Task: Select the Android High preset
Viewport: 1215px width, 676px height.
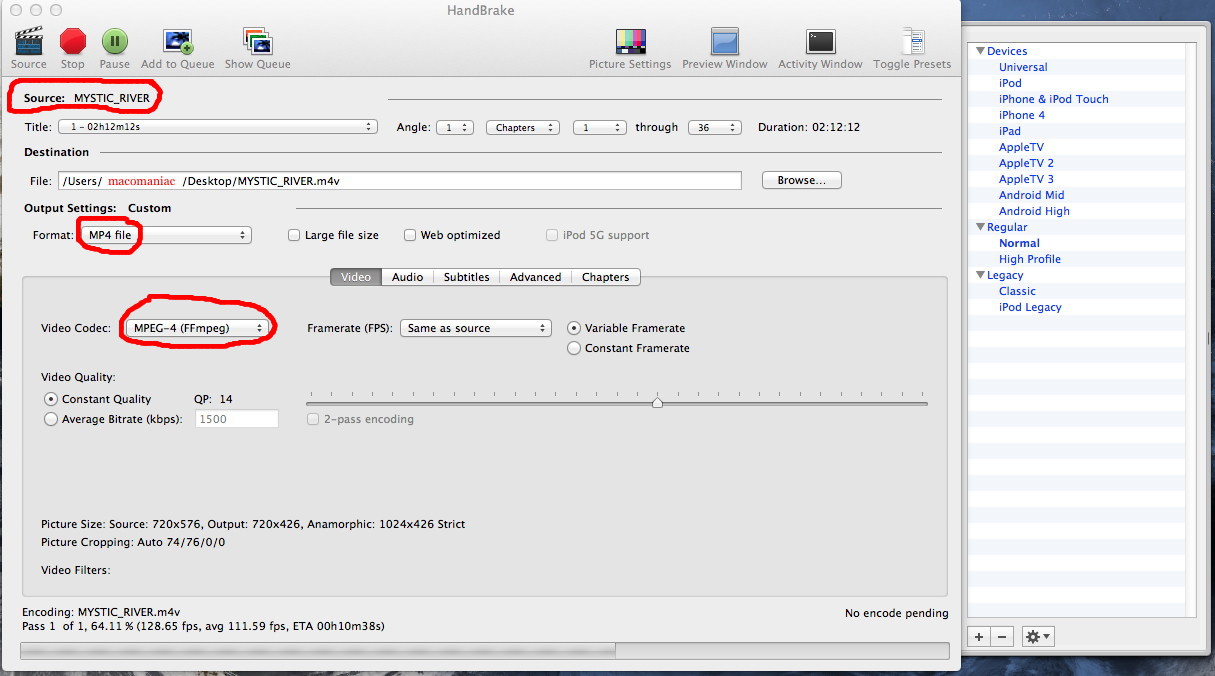Action: pyautogui.click(x=1034, y=211)
